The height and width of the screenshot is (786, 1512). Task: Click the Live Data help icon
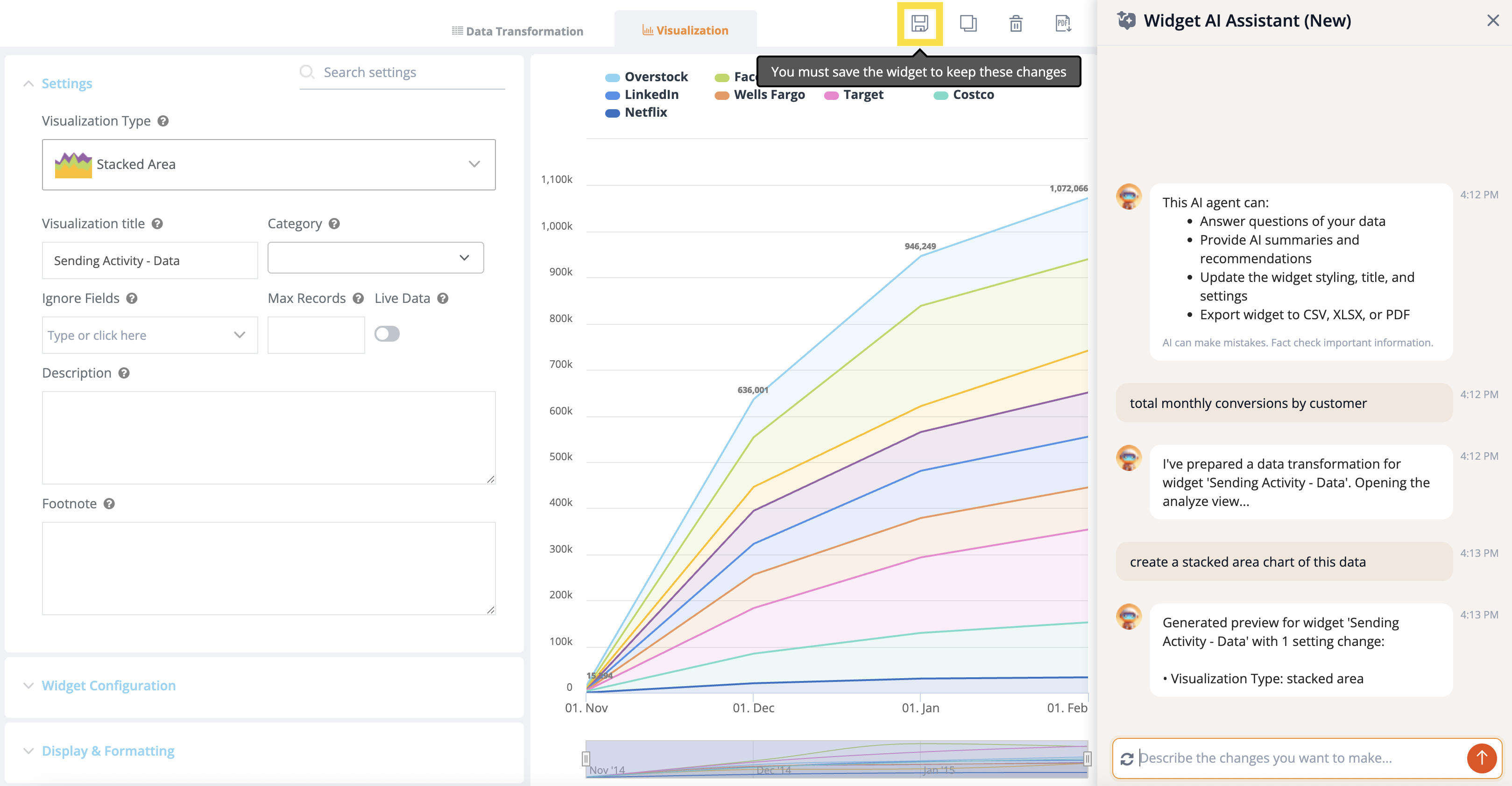point(443,298)
